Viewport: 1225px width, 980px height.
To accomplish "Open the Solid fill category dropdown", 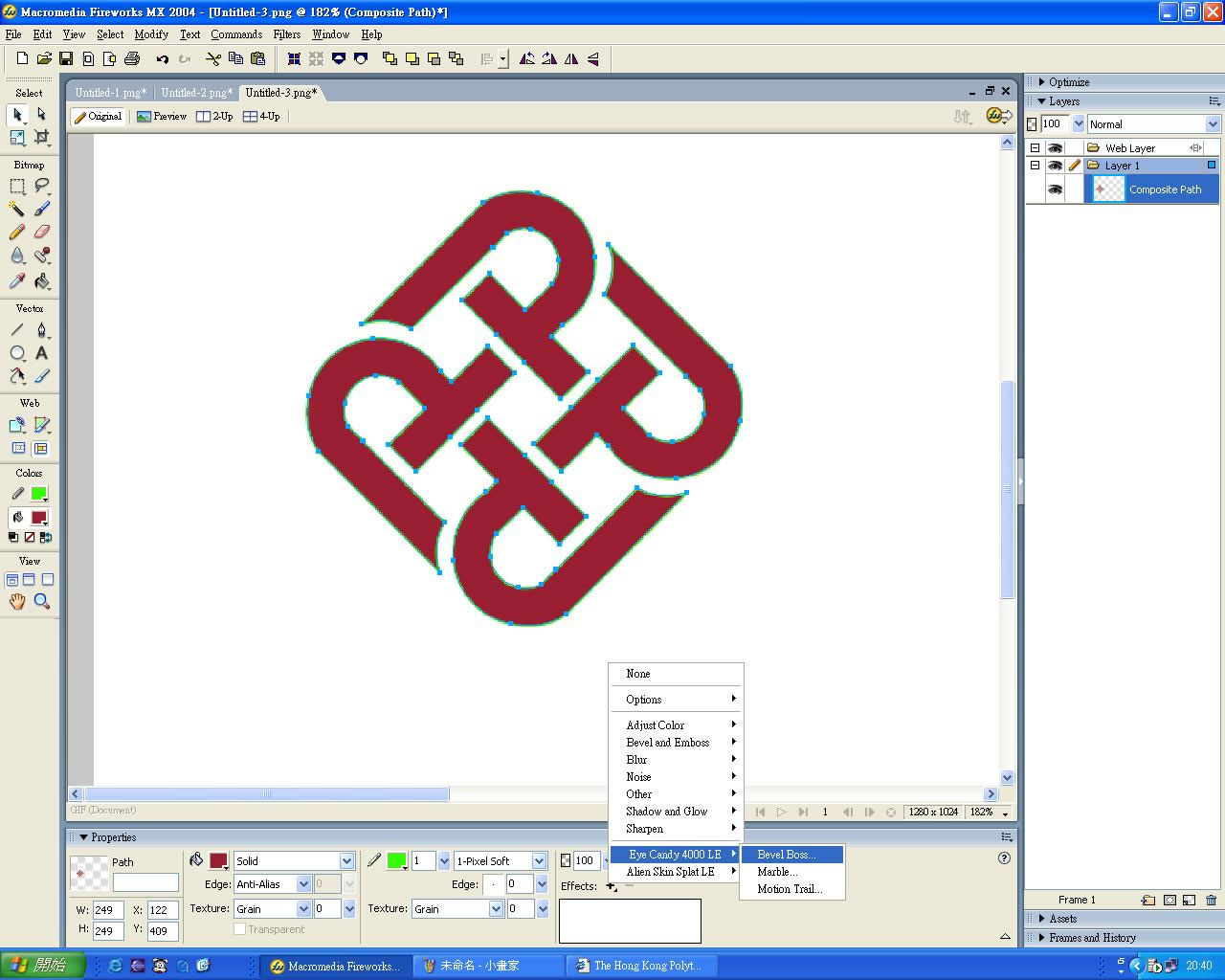I will click(x=346, y=861).
